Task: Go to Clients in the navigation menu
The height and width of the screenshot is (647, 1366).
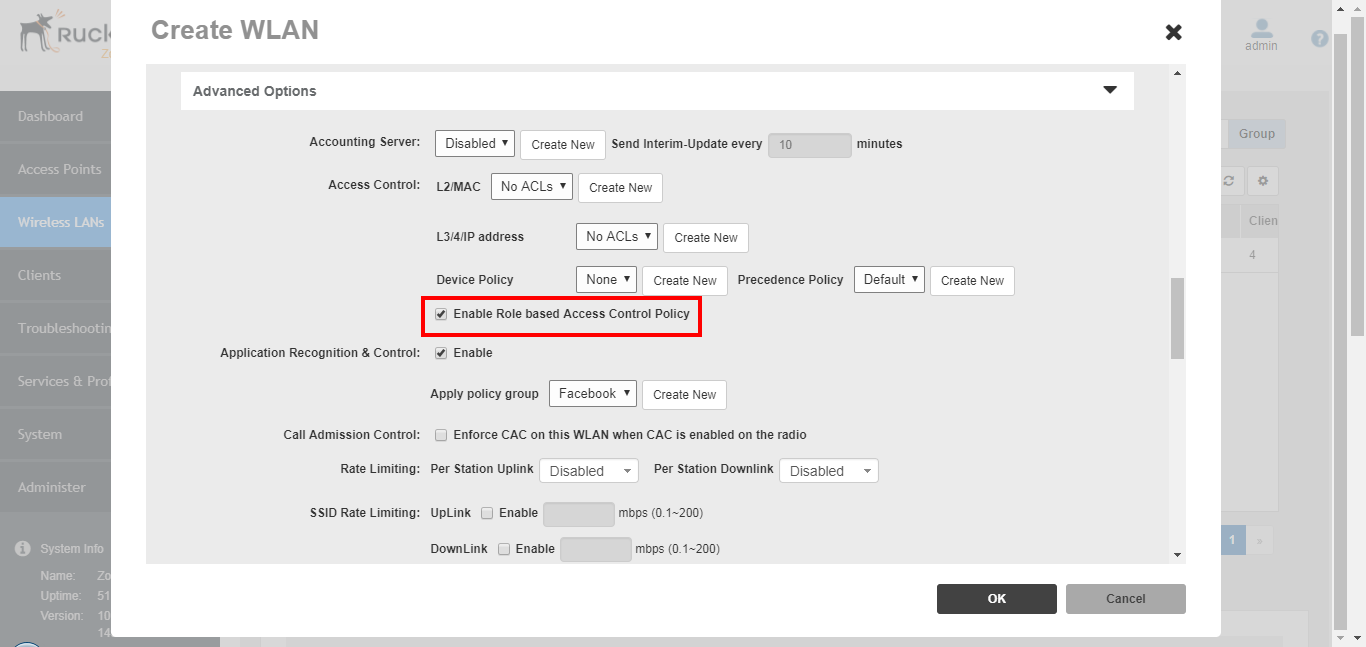Action: pos(40,274)
